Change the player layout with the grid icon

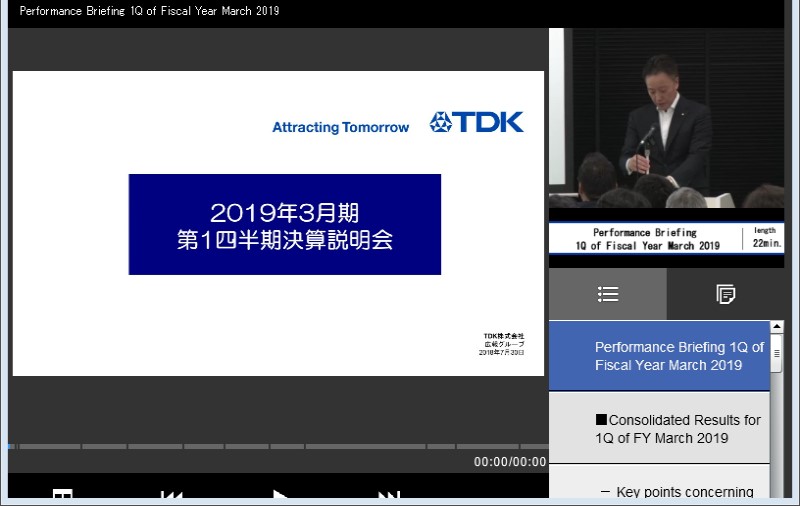(x=62, y=494)
